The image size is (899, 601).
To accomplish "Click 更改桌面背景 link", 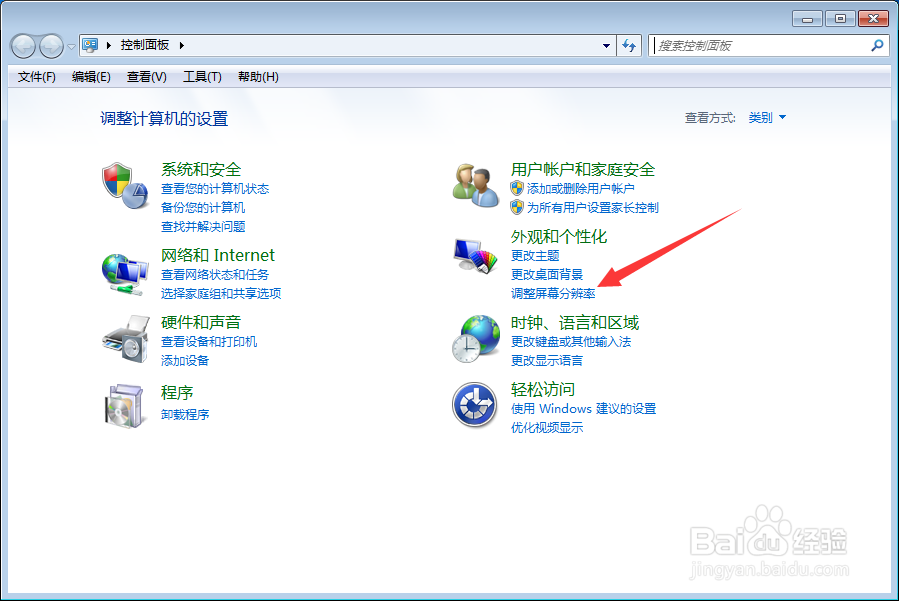I will (547, 275).
